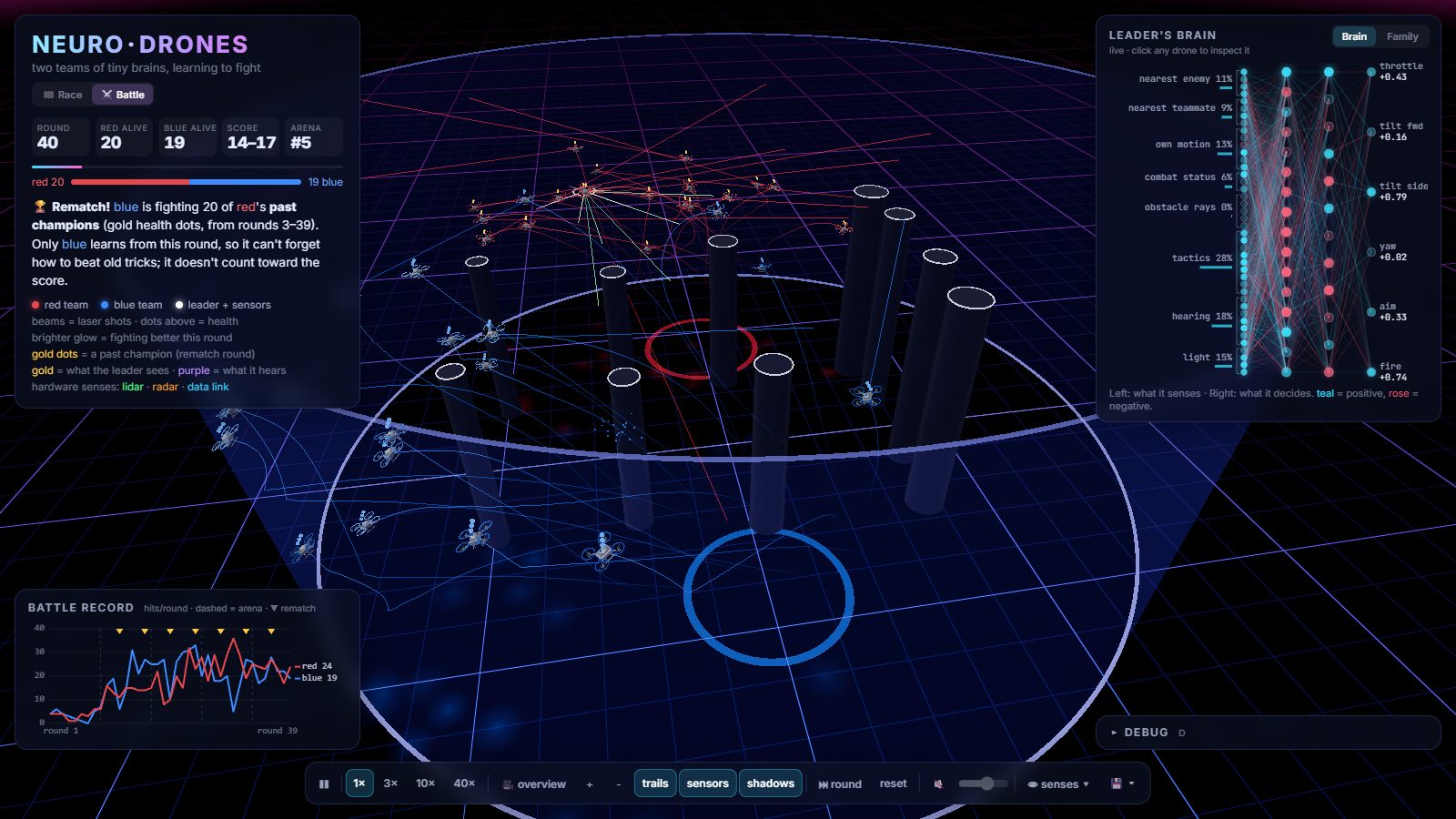Select the 'hearing 18%' input label
This screenshot has width=1456, height=819.
pos(1201,317)
